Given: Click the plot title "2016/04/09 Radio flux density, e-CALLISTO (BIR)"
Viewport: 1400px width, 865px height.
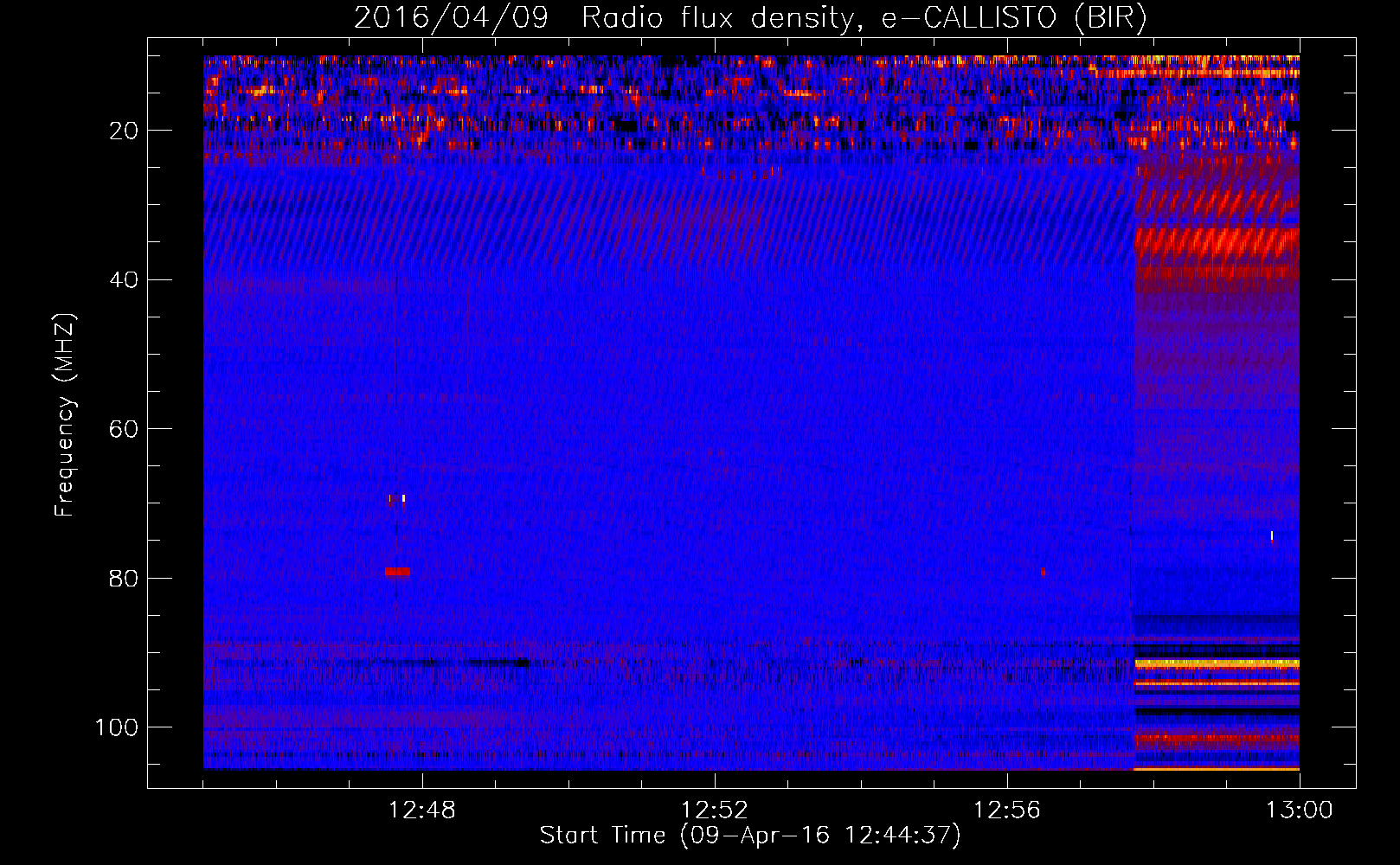Looking at the screenshot, I should (750, 18).
